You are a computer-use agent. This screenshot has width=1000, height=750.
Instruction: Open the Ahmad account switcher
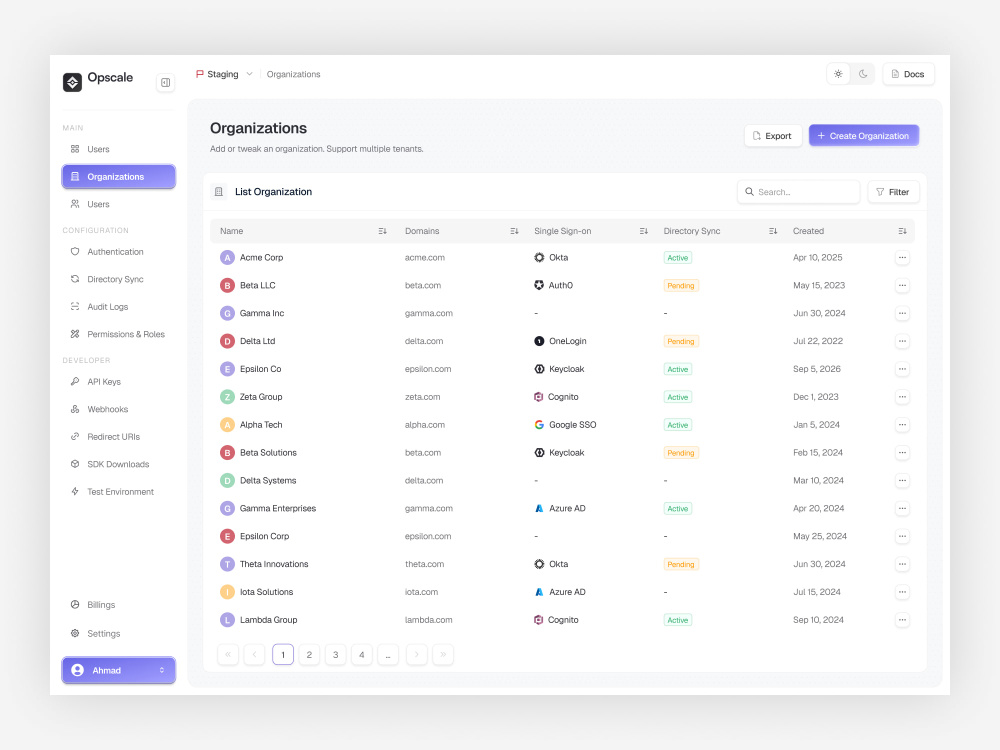[x=119, y=670]
